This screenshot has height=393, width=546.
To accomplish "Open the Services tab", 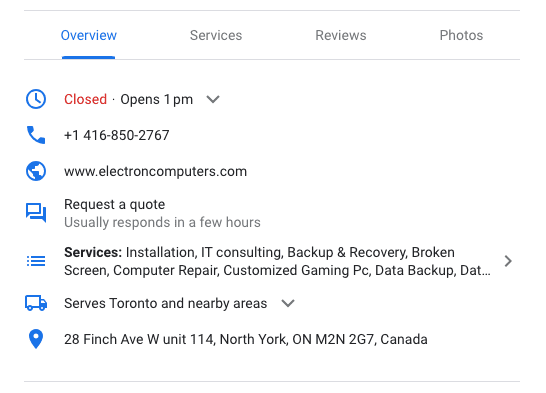I will coord(216,36).
